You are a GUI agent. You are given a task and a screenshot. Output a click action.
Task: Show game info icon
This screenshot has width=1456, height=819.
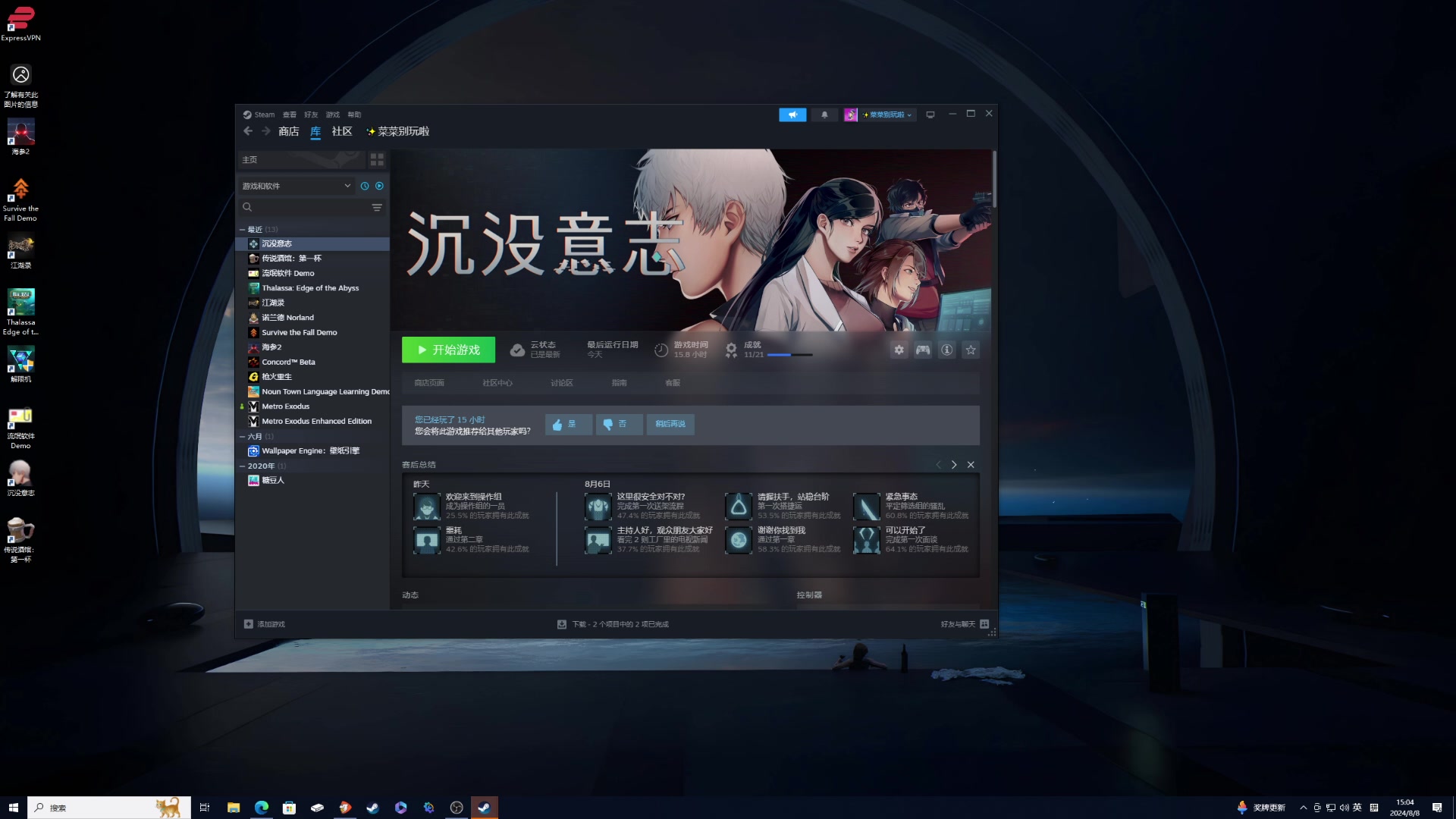[946, 350]
